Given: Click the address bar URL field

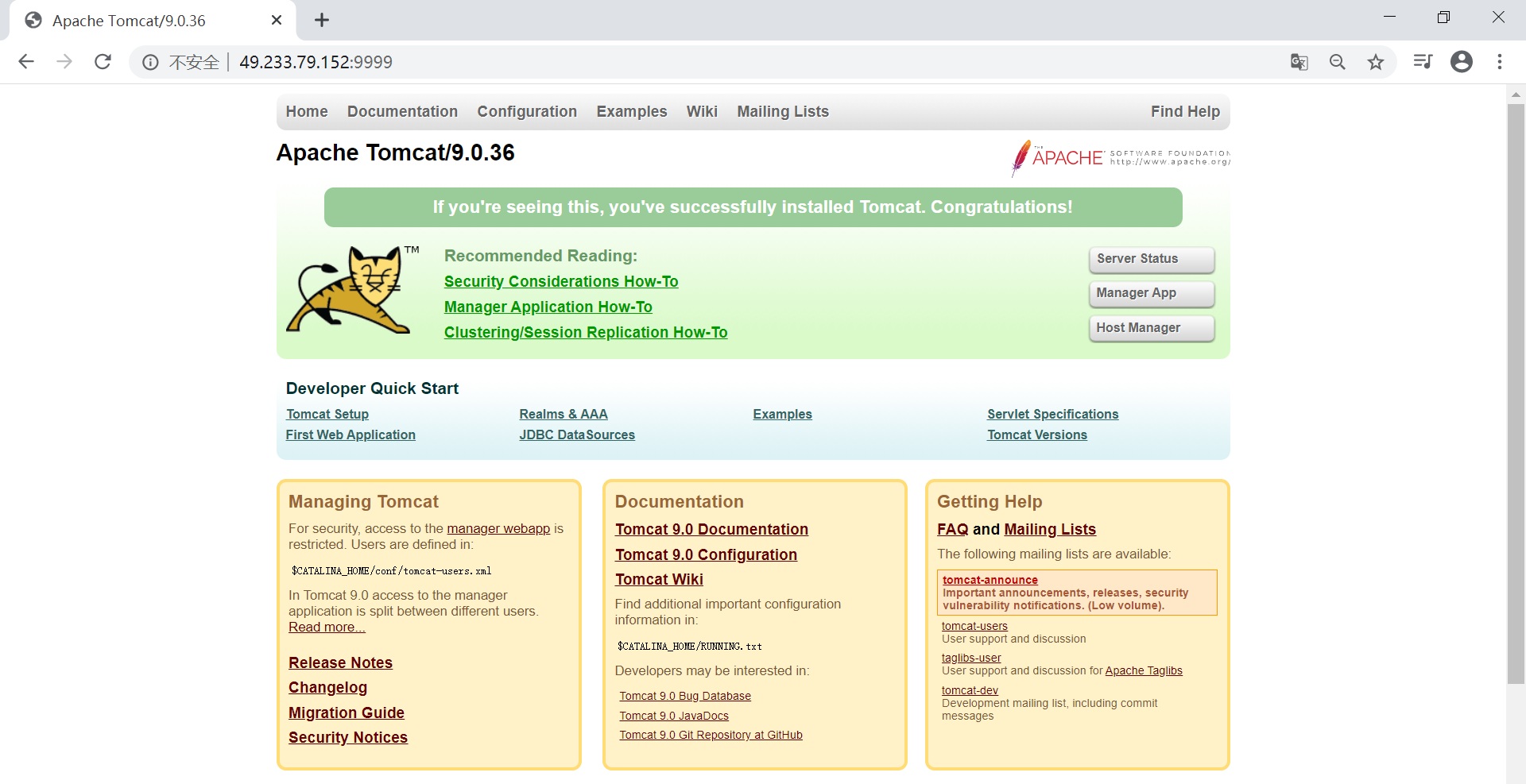Looking at the screenshot, I should click(715, 62).
